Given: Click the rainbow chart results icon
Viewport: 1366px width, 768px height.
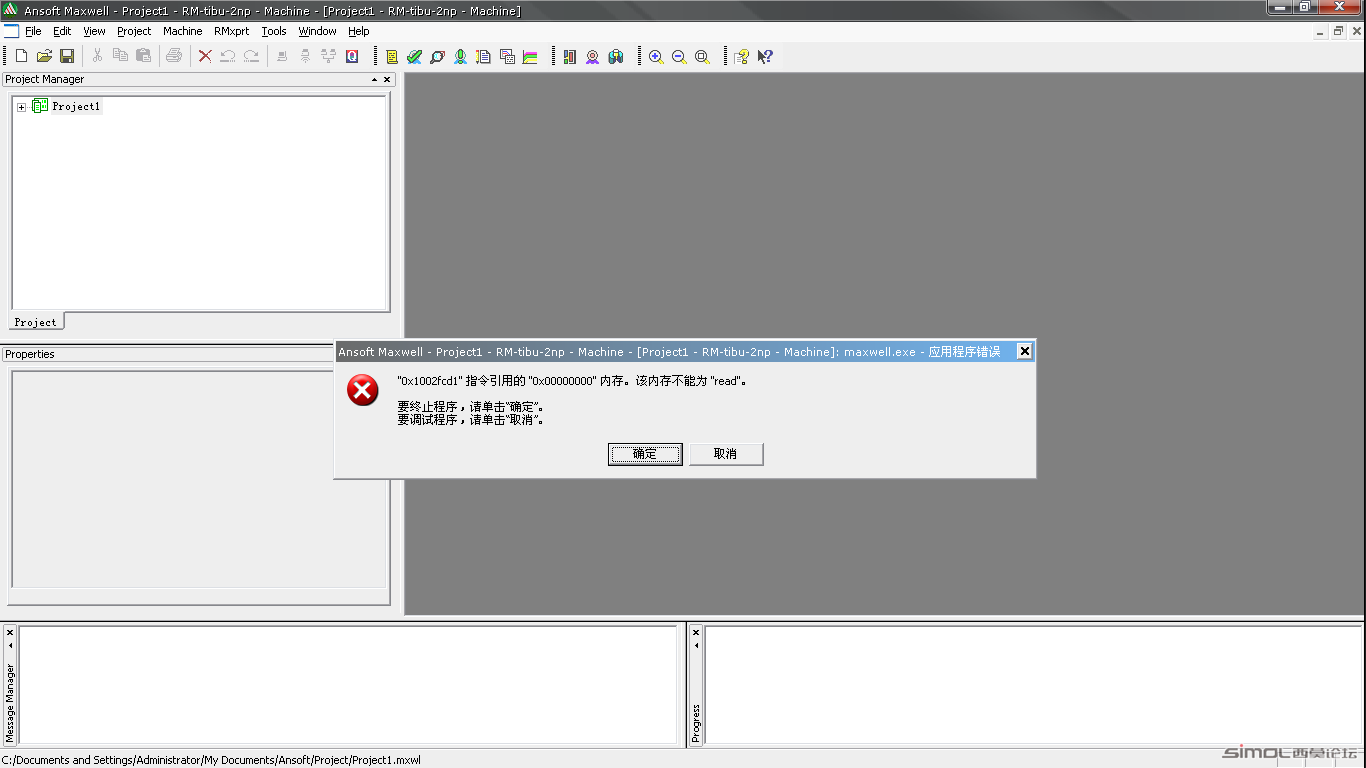Looking at the screenshot, I should tap(530, 57).
